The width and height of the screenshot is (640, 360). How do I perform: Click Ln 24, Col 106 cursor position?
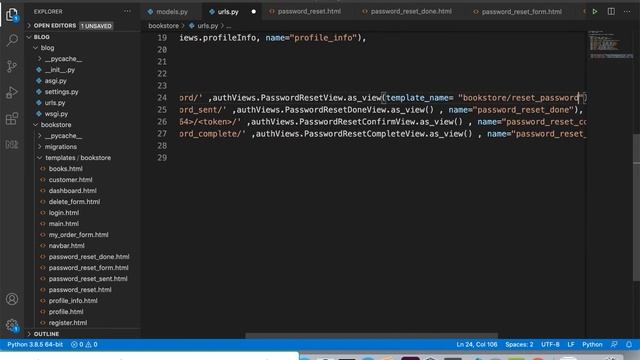point(477,344)
